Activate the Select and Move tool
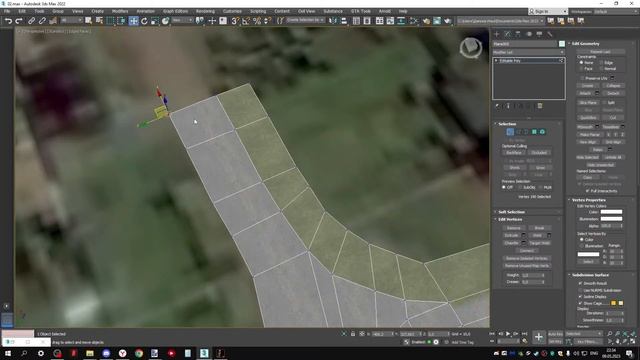Image resolution: width=640 pixels, height=360 pixels. point(133,21)
